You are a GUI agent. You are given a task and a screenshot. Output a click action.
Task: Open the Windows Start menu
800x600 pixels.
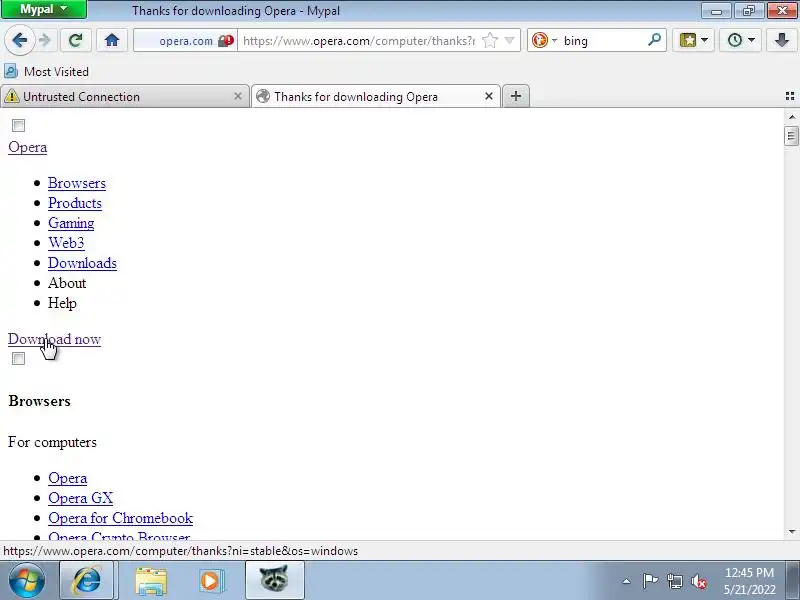click(27, 580)
